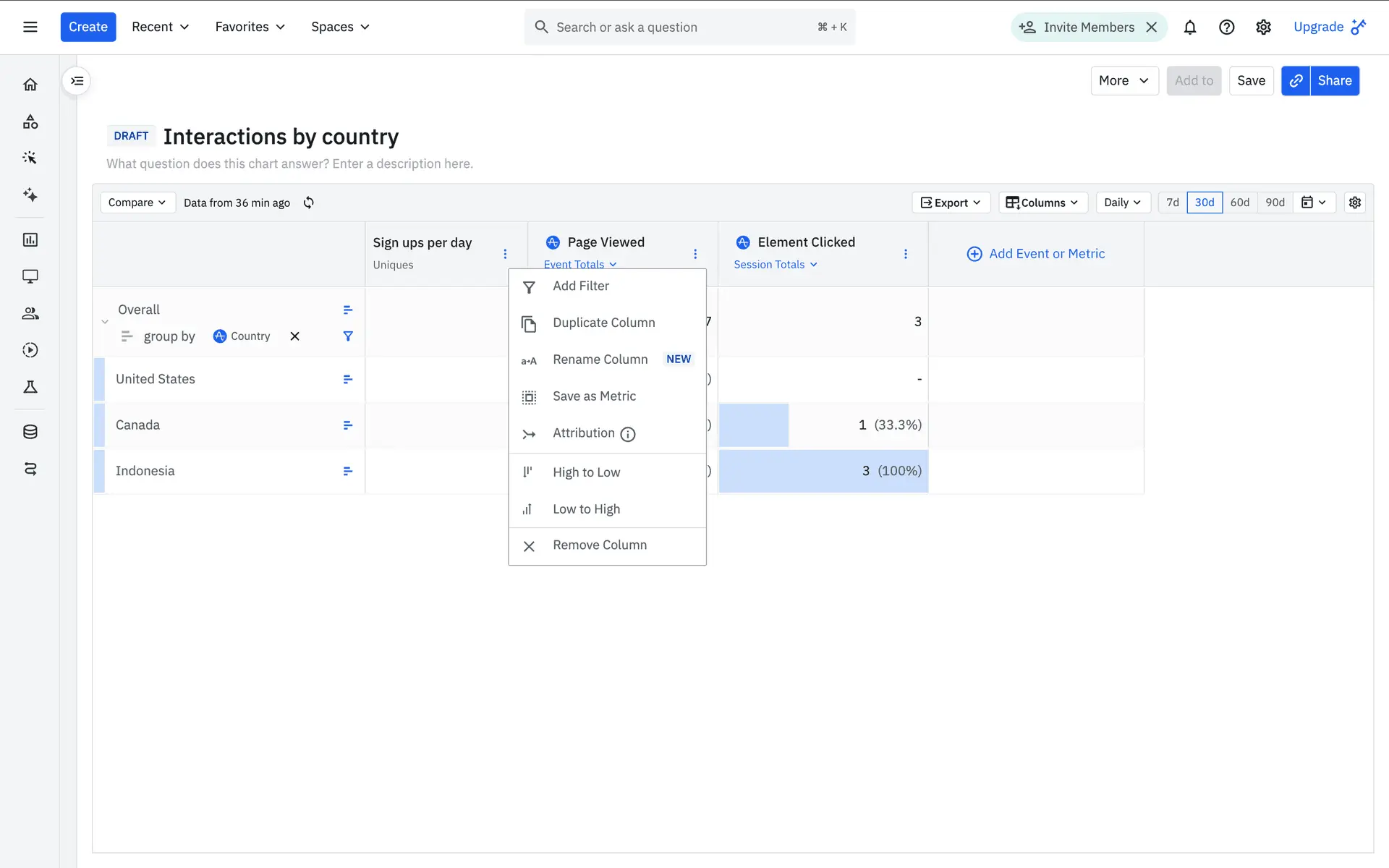1389x868 pixels.
Task: Select the 60d date range
Action: tap(1239, 203)
